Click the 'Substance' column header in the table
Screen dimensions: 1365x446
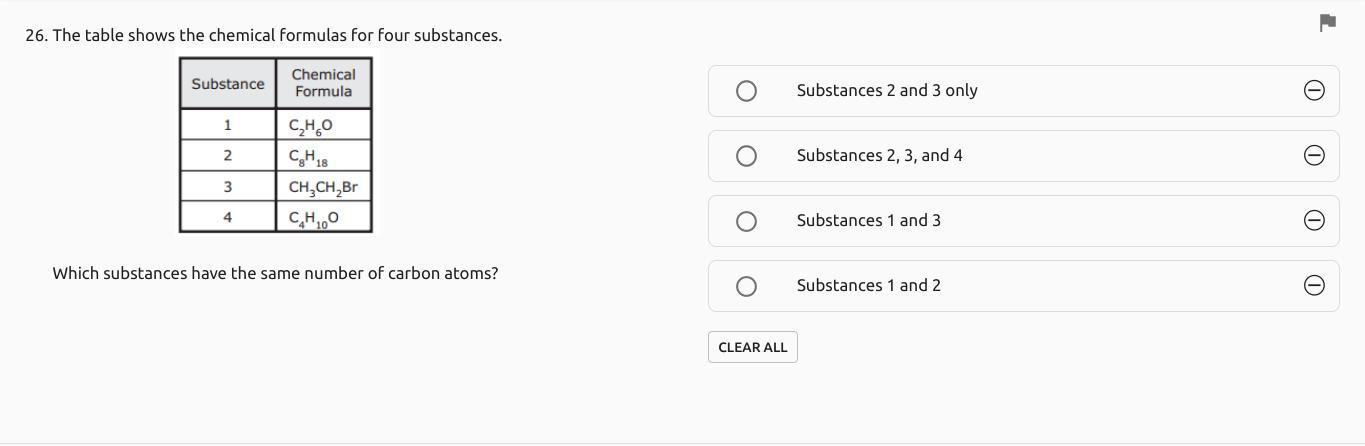click(228, 84)
